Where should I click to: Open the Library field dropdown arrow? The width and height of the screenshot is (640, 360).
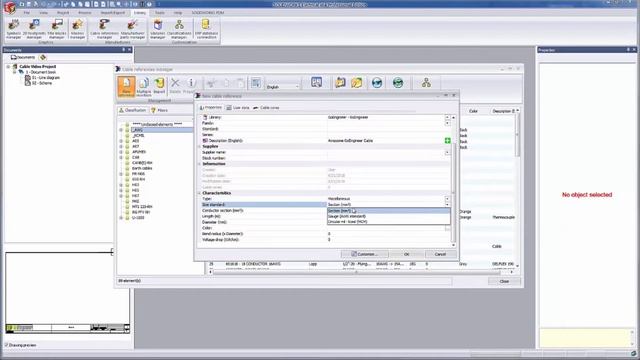coord(447,117)
